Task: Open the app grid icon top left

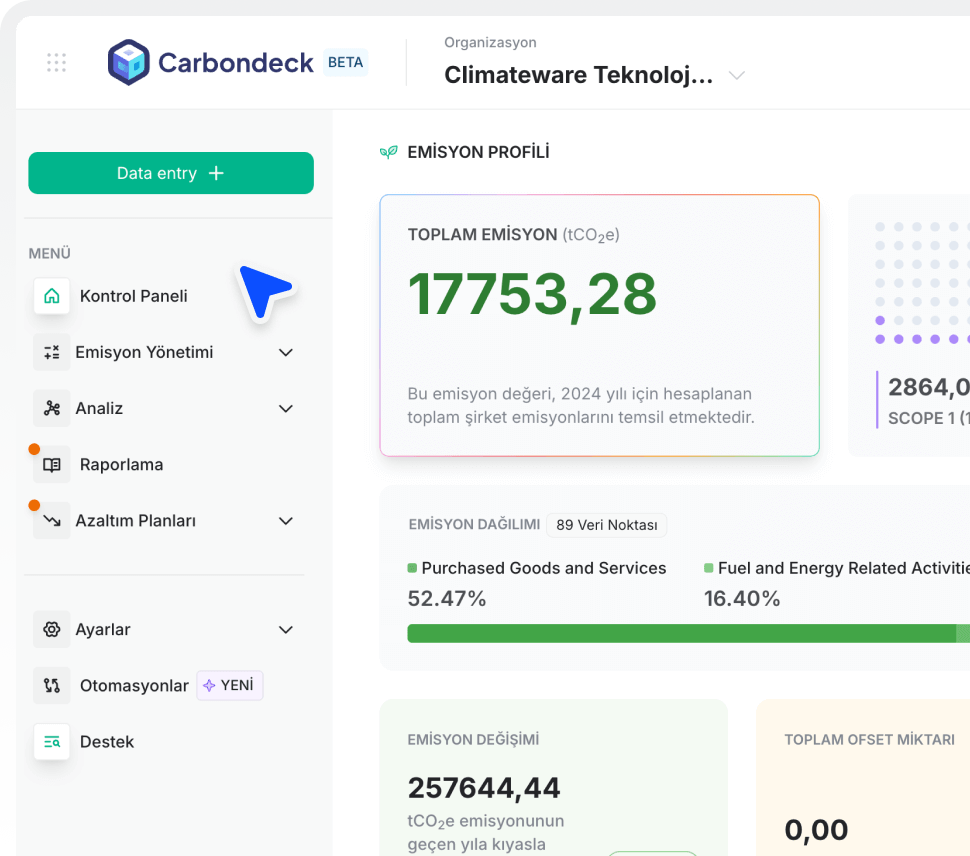Action: [56, 62]
